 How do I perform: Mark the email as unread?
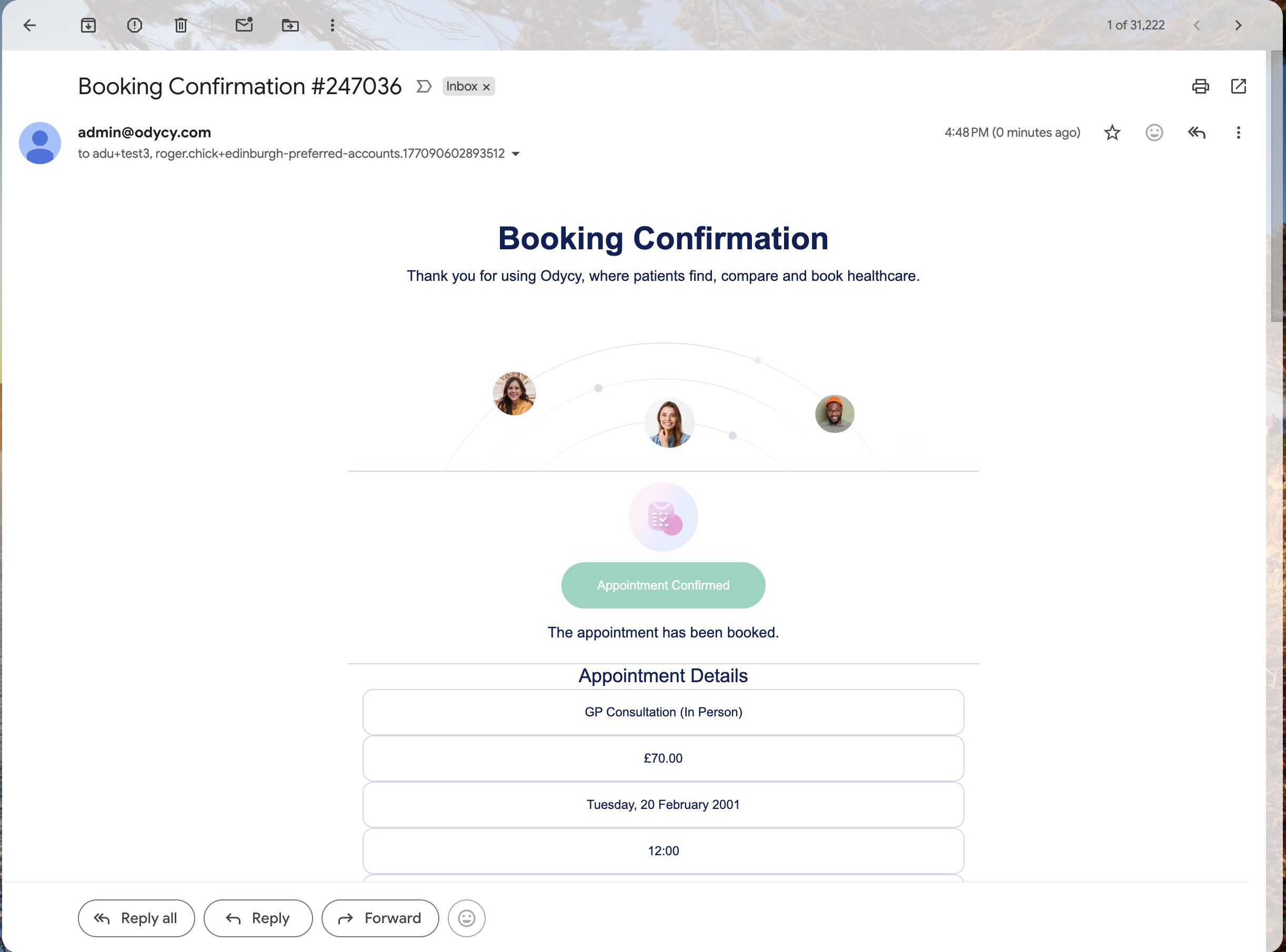coord(244,25)
